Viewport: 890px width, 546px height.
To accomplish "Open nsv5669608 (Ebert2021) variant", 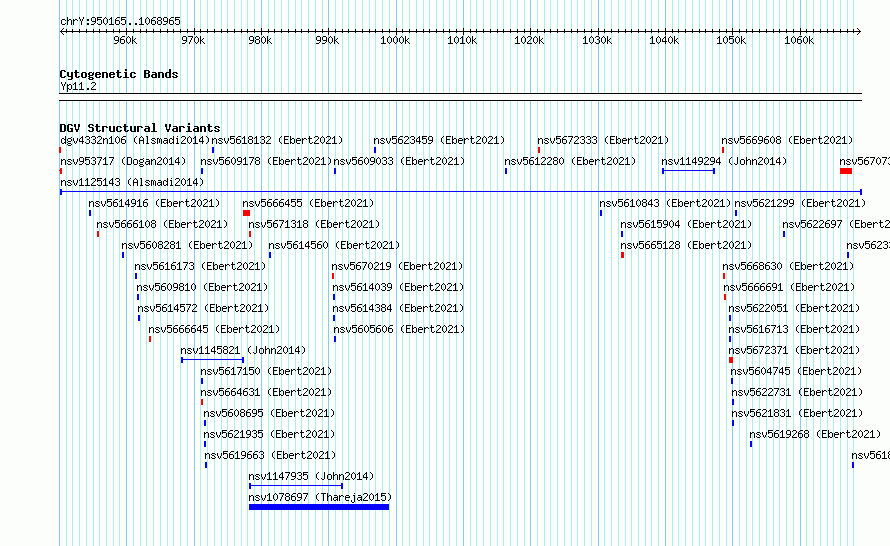I will [x=787, y=140].
